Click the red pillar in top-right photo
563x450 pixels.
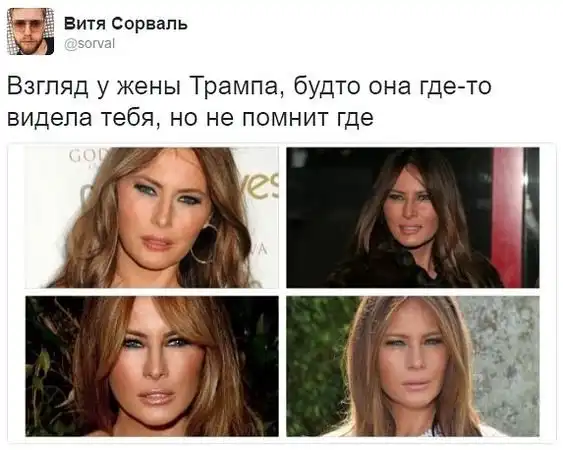(x=507, y=217)
